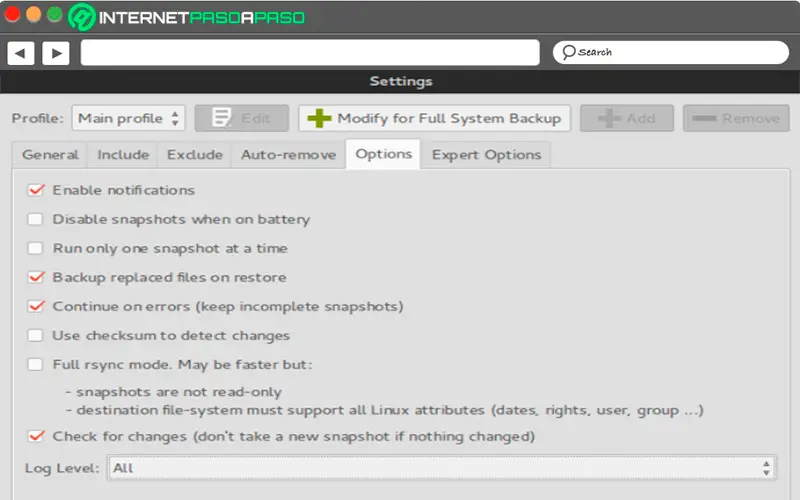Image resolution: width=800 pixels, height=500 pixels.
Task: Enable Use checksum to detect changes
Action: pyautogui.click(x=35, y=336)
